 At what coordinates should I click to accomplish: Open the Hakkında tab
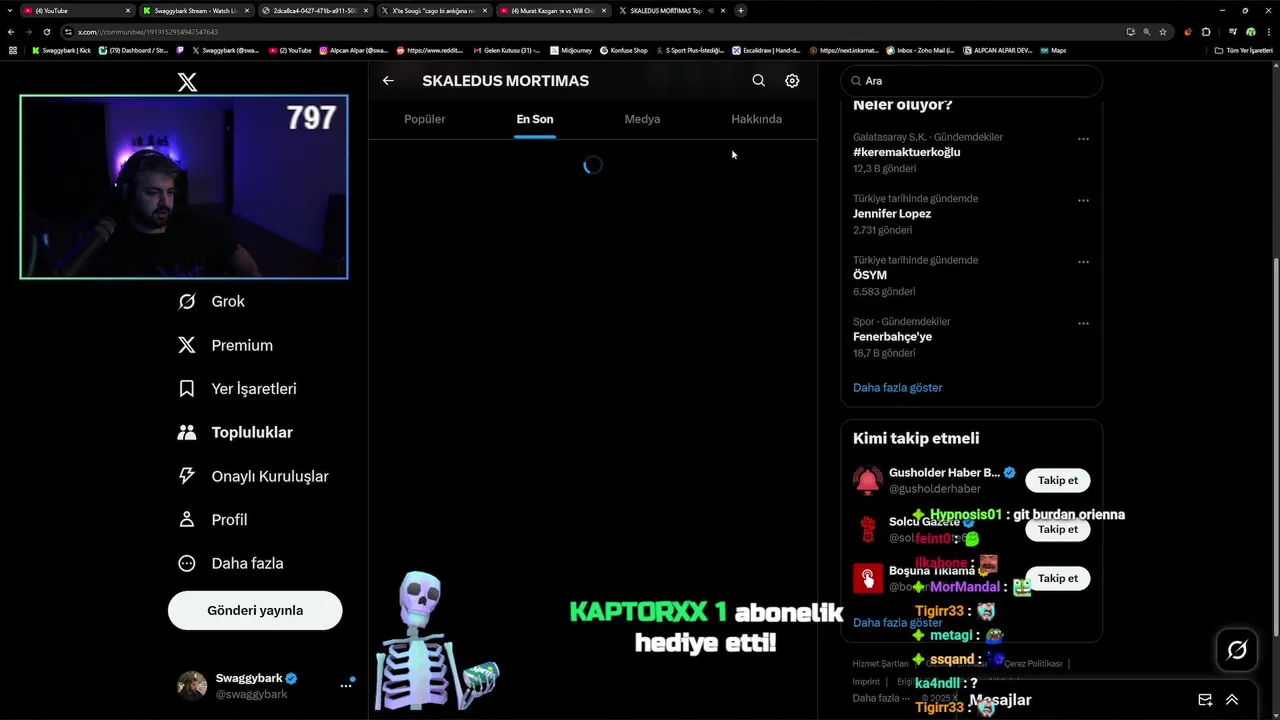pos(756,119)
